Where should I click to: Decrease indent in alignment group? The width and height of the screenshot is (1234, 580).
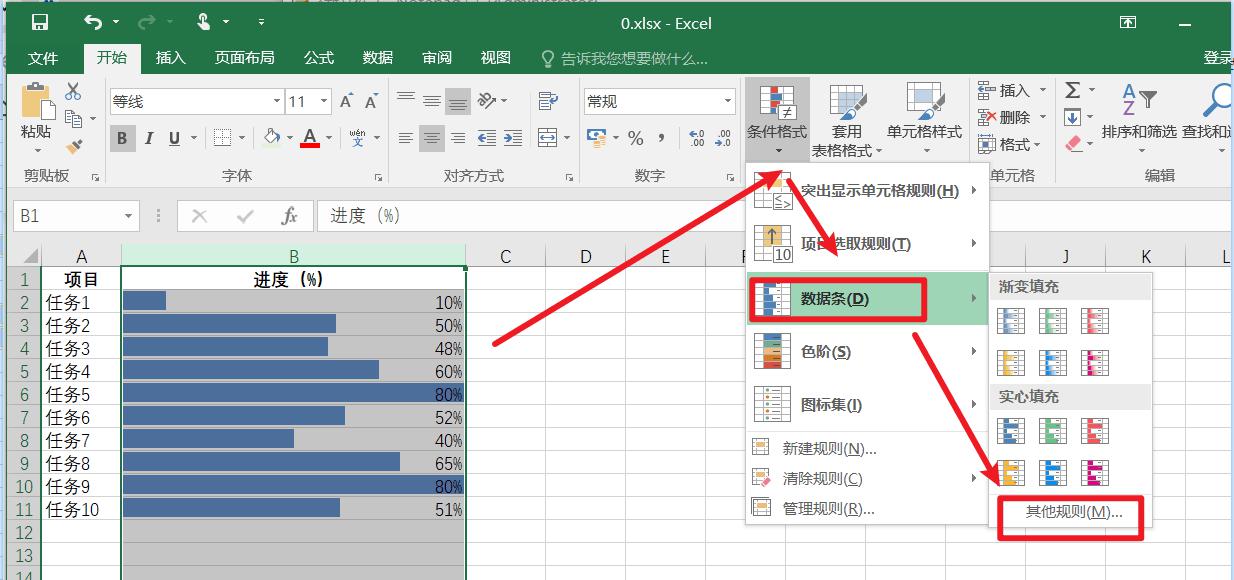487,138
